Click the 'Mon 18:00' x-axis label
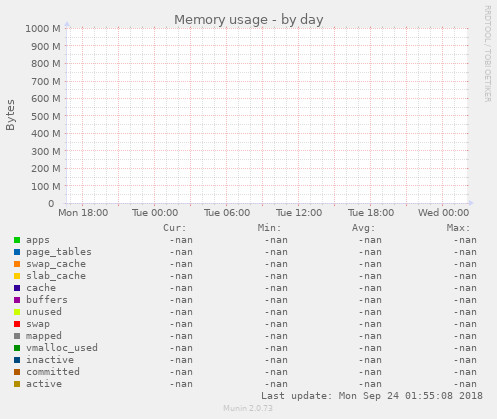 click(x=83, y=213)
